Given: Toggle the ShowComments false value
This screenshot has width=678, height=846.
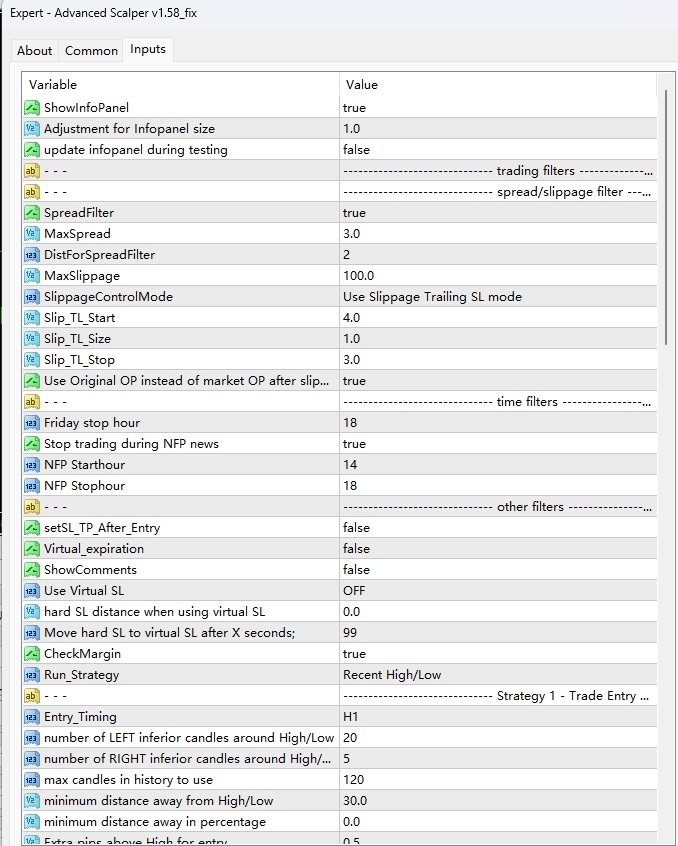Looking at the screenshot, I should pyautogui.click(x=356, y=569).
